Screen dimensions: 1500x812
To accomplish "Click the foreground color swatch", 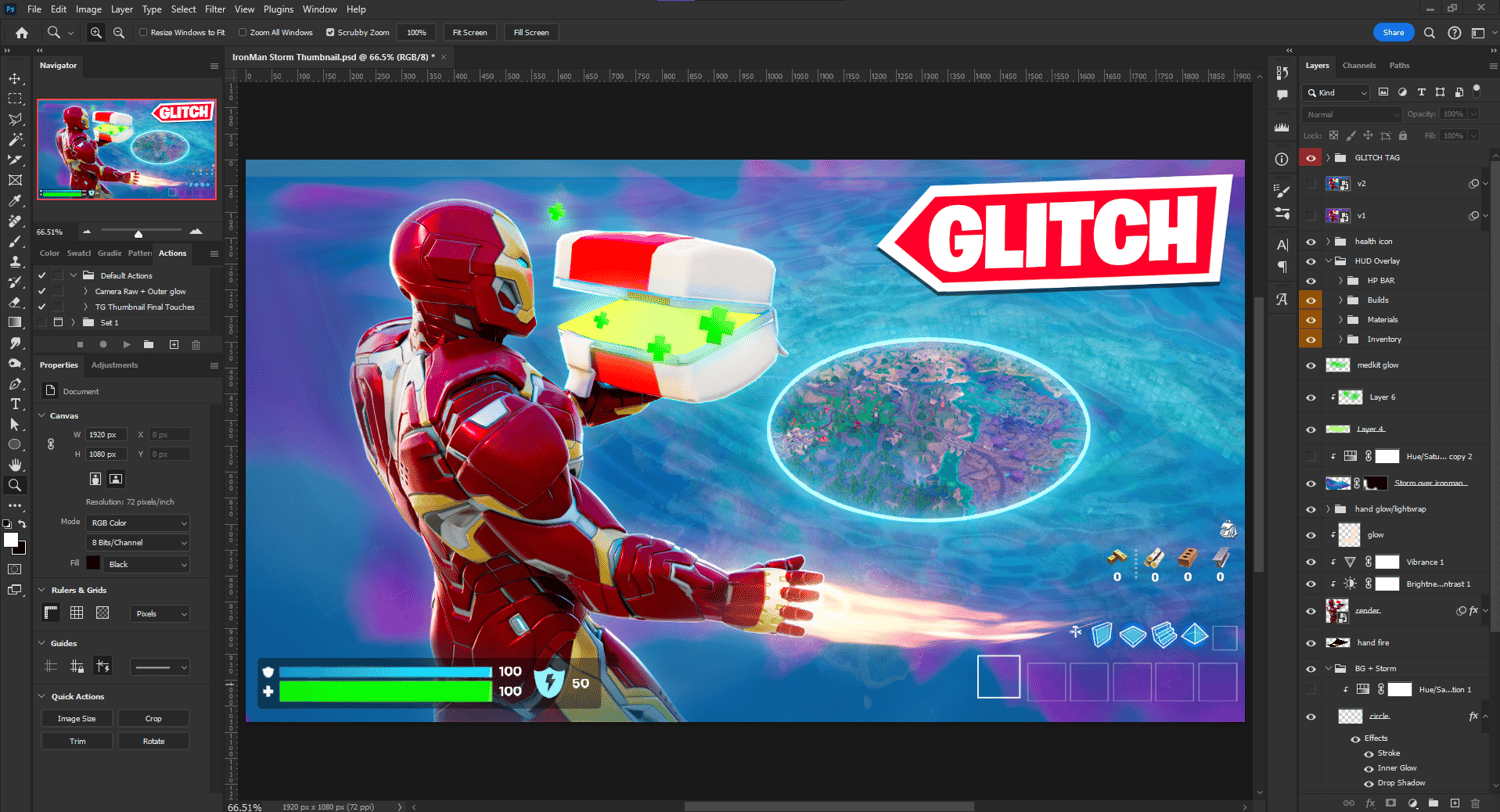I will [11, 540].
